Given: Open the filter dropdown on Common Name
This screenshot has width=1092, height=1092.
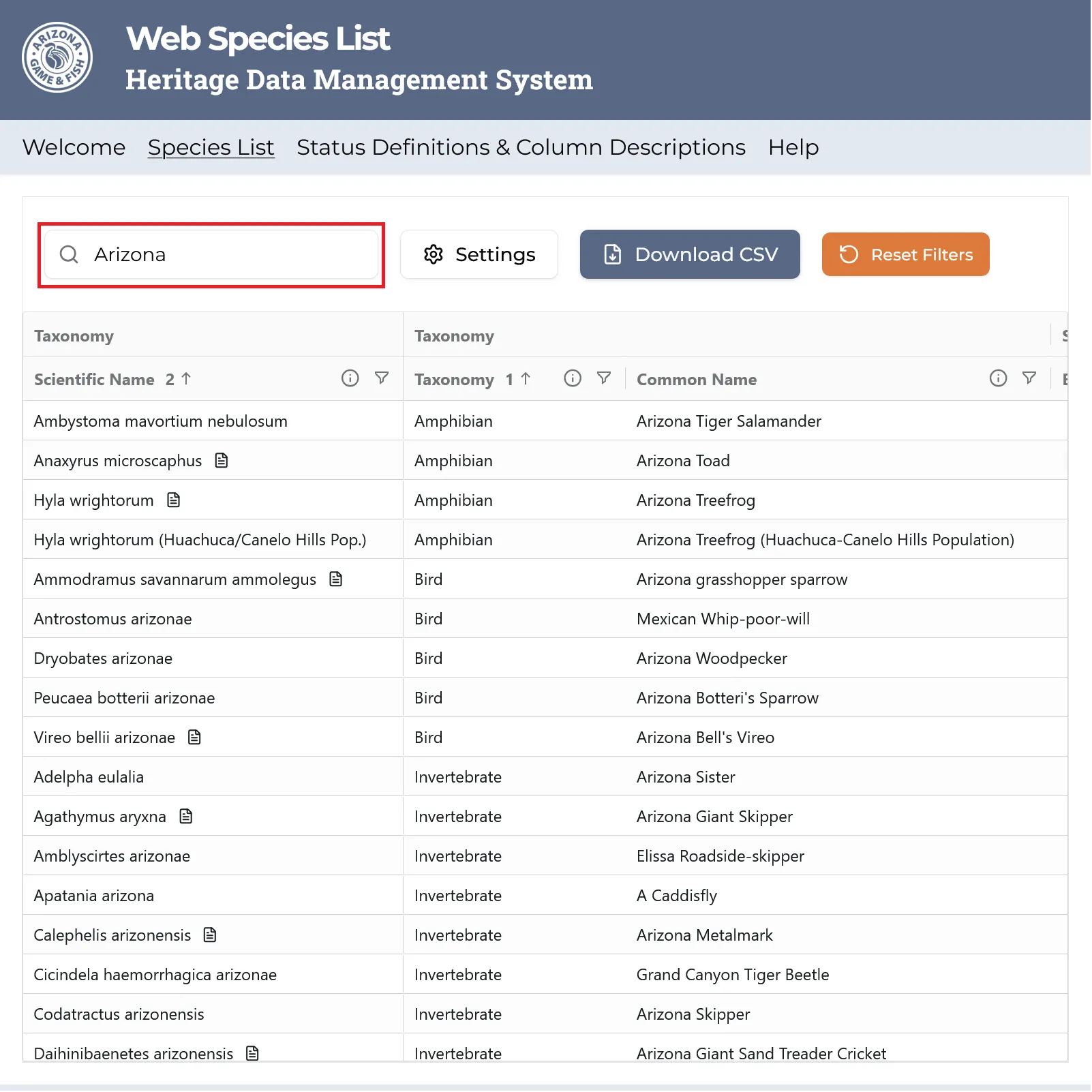Looking at the screenshot, I should pos(1029,378).
